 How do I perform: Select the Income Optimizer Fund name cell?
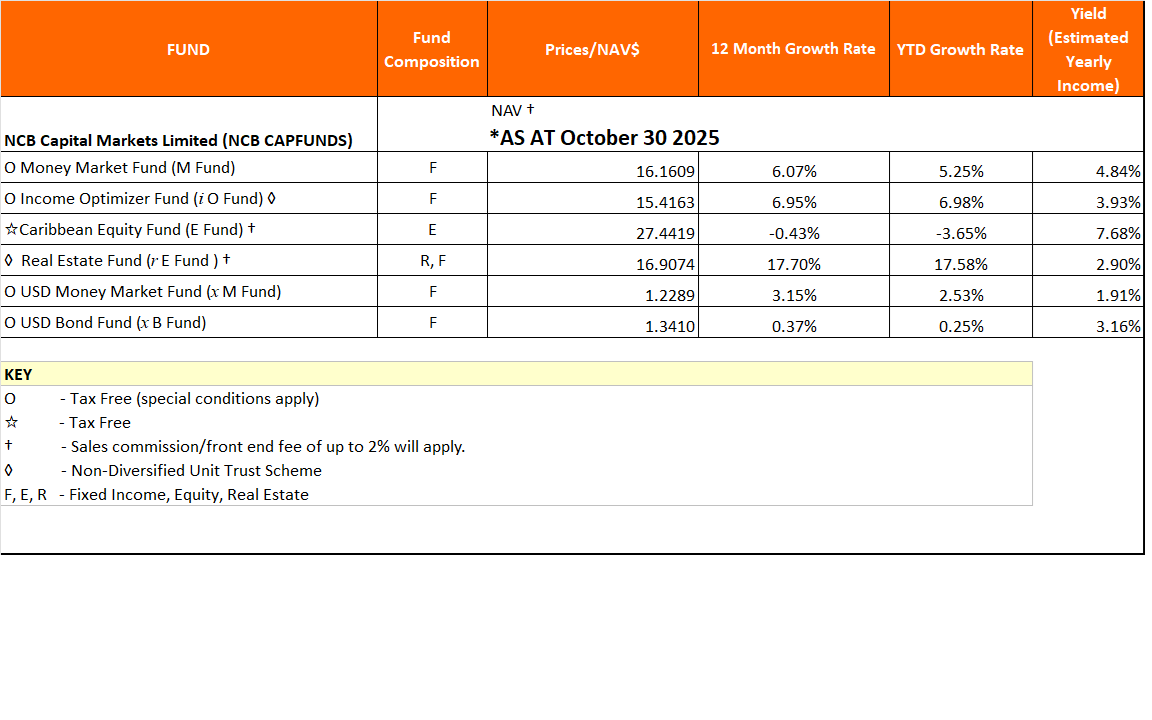tap(140, 199)
